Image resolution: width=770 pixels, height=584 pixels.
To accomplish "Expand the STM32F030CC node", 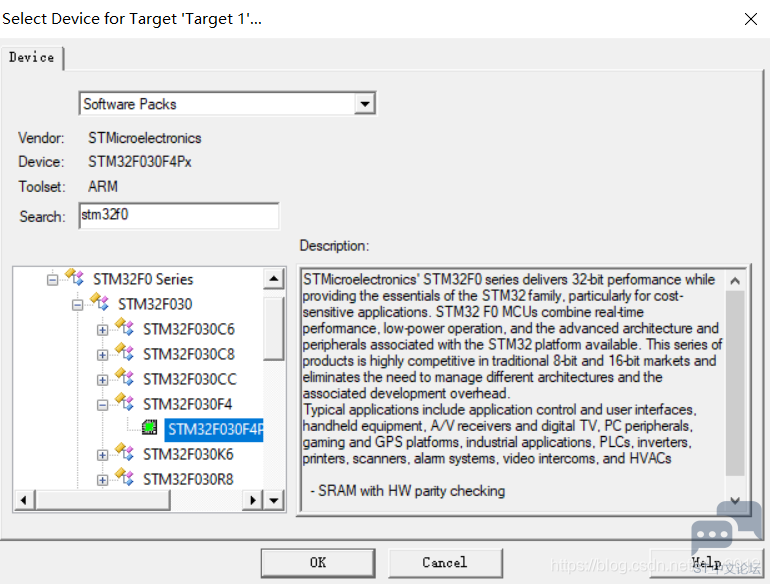I will click(103, 380).
